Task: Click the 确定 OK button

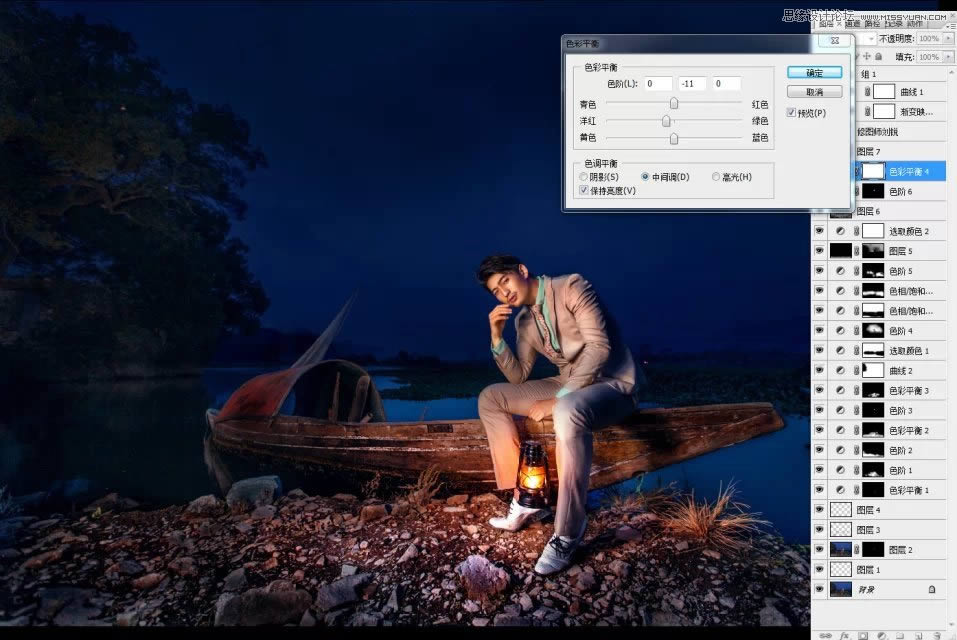Action: coord(815,73)
